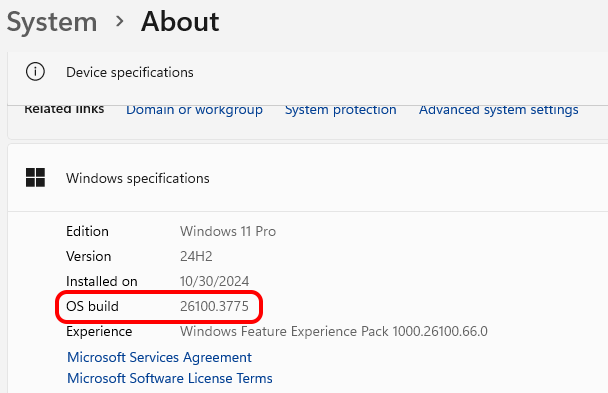This screenshot has height=393, width=608.
Task: Select the OS build number 26100.3775
Action: pos(214,306)
